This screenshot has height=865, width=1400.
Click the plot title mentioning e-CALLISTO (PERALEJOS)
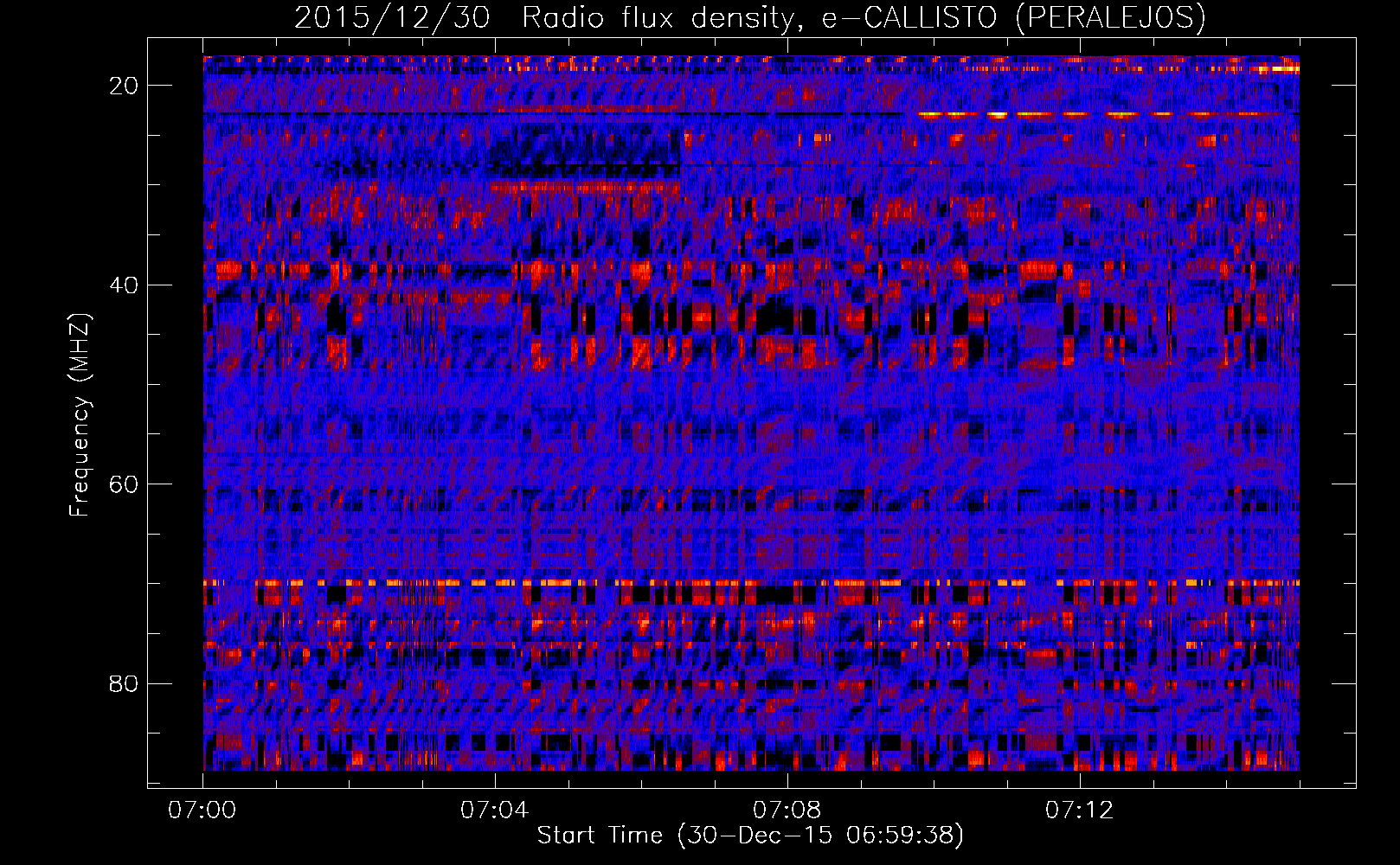[x=749, y=17]
